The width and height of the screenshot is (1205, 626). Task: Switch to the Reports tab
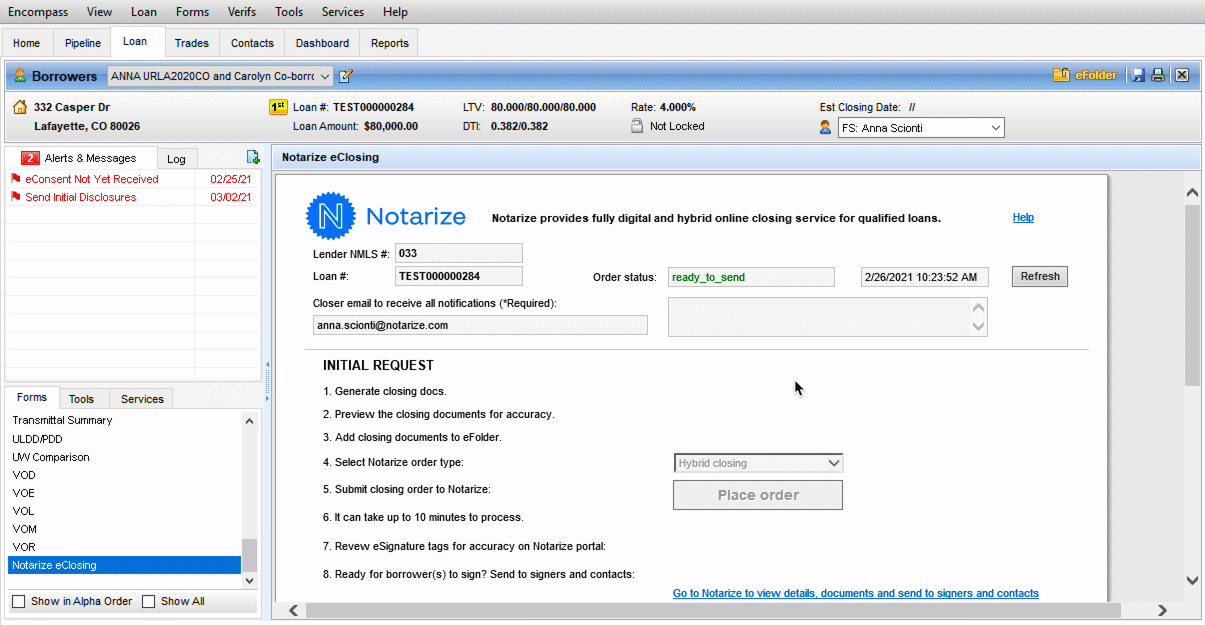tap(390, 43)
